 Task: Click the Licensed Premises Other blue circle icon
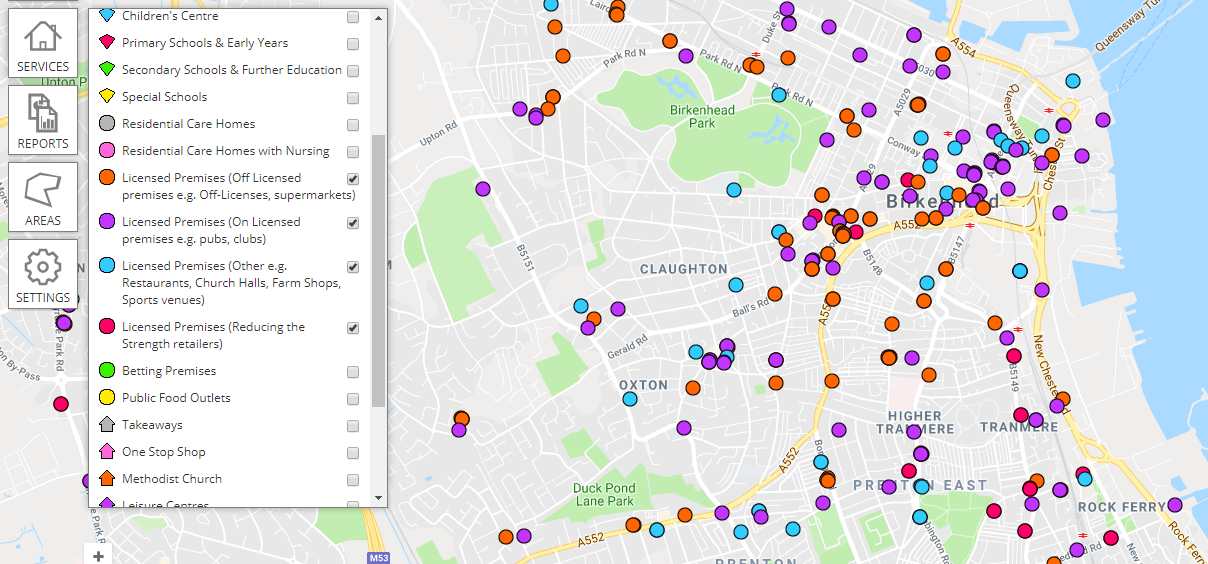[107, 266]
